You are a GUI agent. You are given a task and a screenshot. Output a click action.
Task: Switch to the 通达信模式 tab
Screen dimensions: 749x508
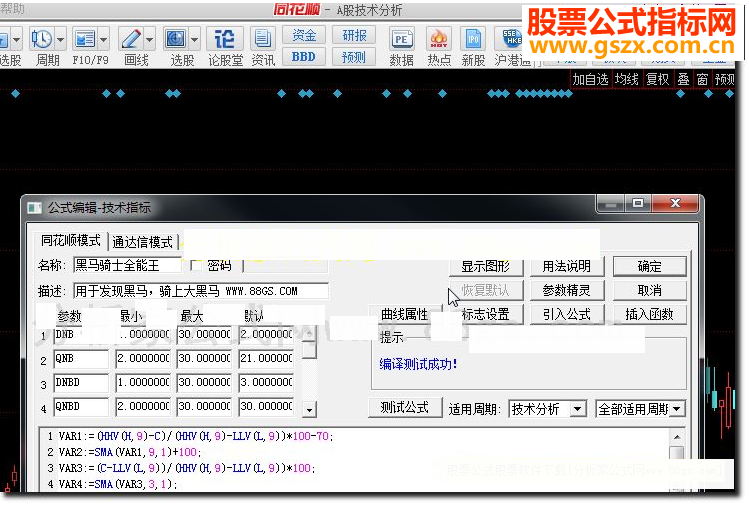click(142, 242)
